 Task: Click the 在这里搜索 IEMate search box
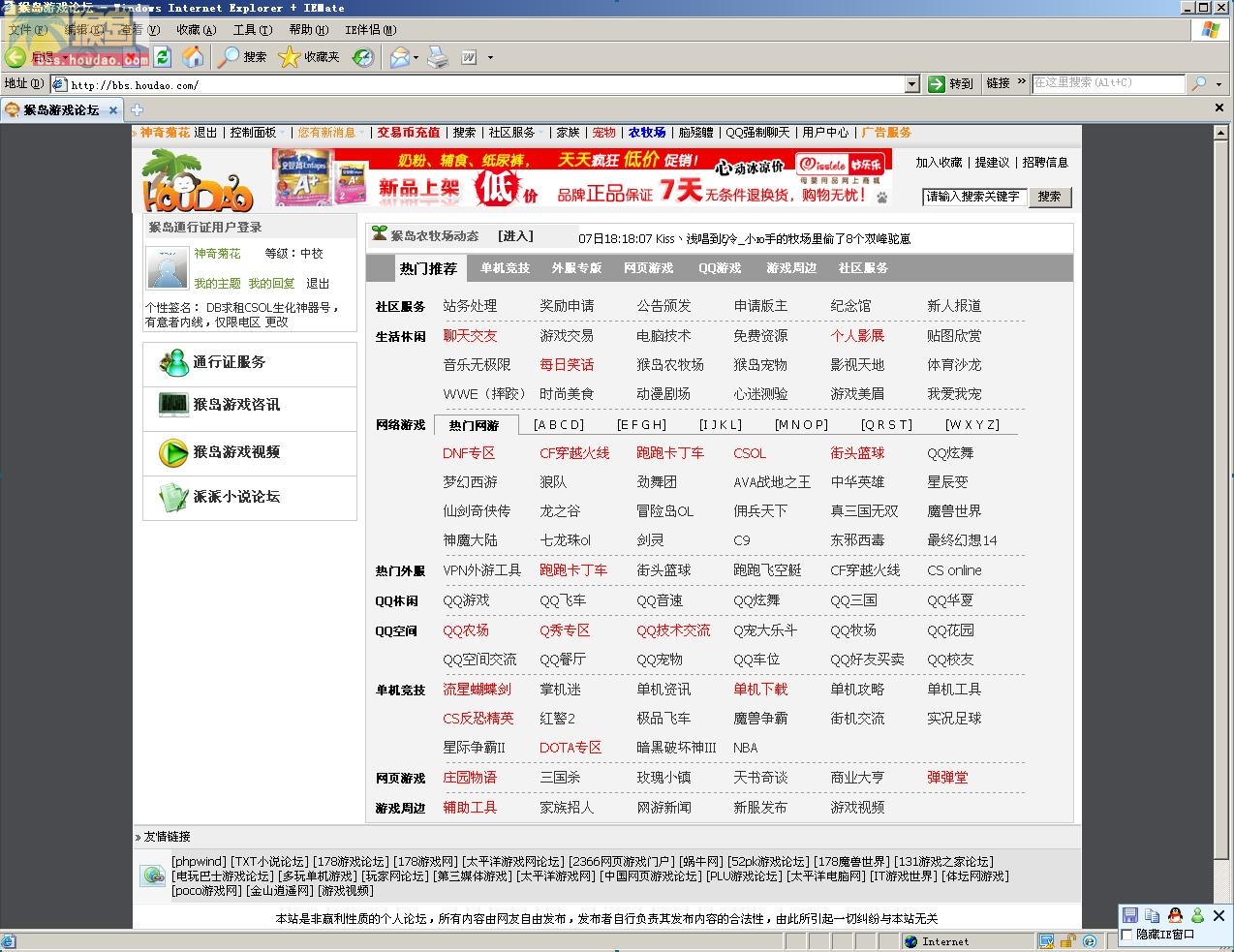click(1108, 83)
